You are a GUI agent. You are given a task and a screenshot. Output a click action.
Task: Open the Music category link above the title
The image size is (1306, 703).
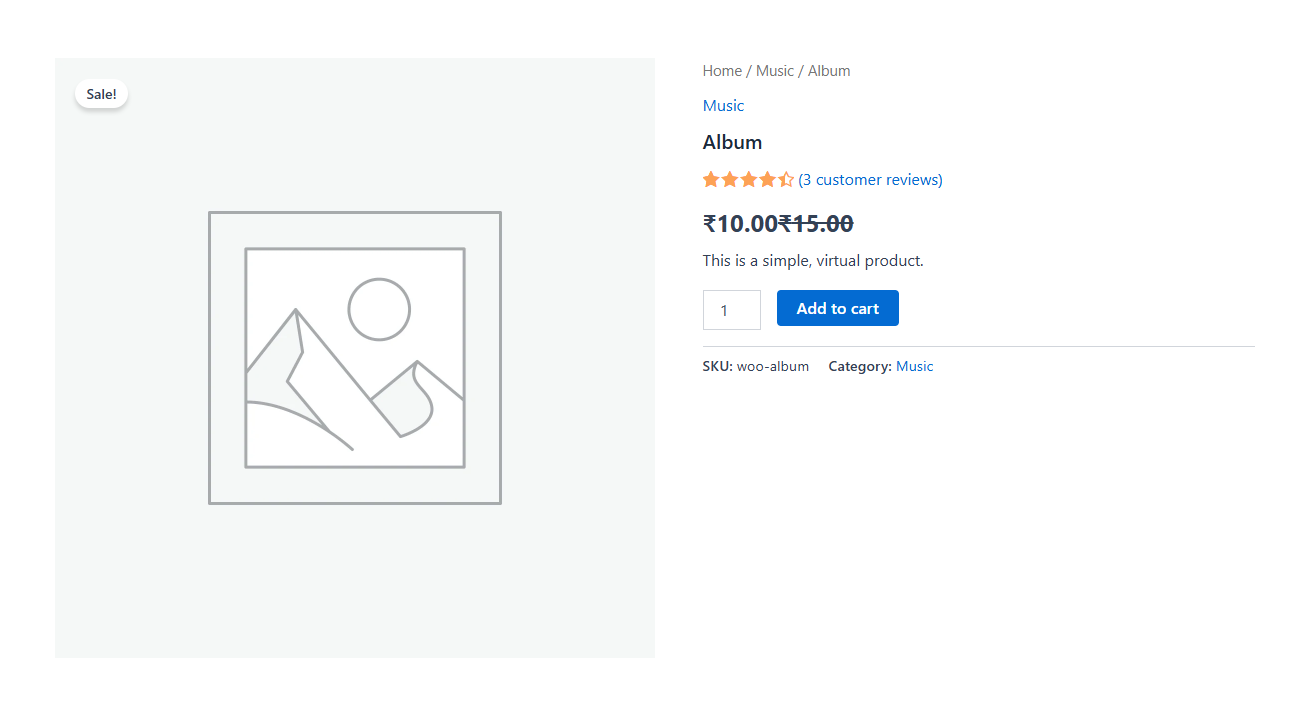pyautogui.click(x=723, y=105)
